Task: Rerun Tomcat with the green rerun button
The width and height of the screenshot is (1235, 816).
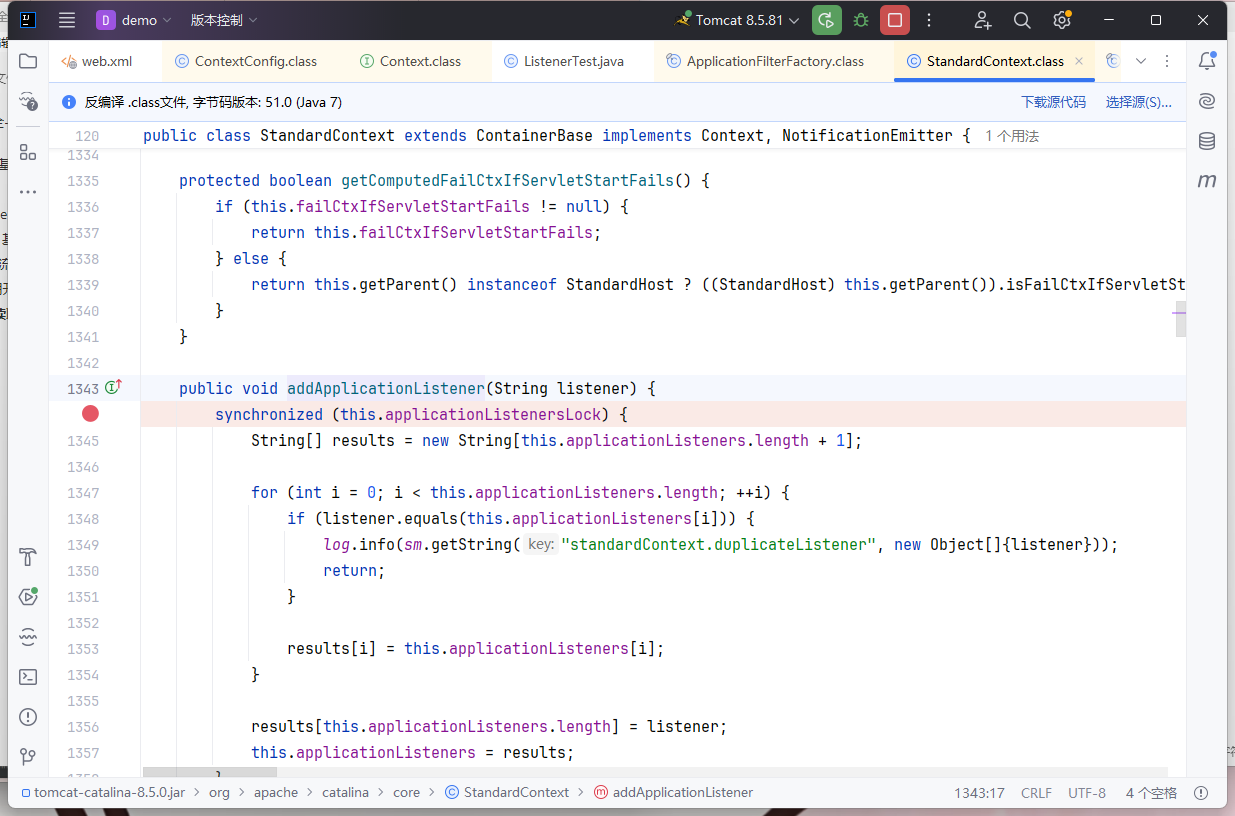Action: tap(826, 20)
